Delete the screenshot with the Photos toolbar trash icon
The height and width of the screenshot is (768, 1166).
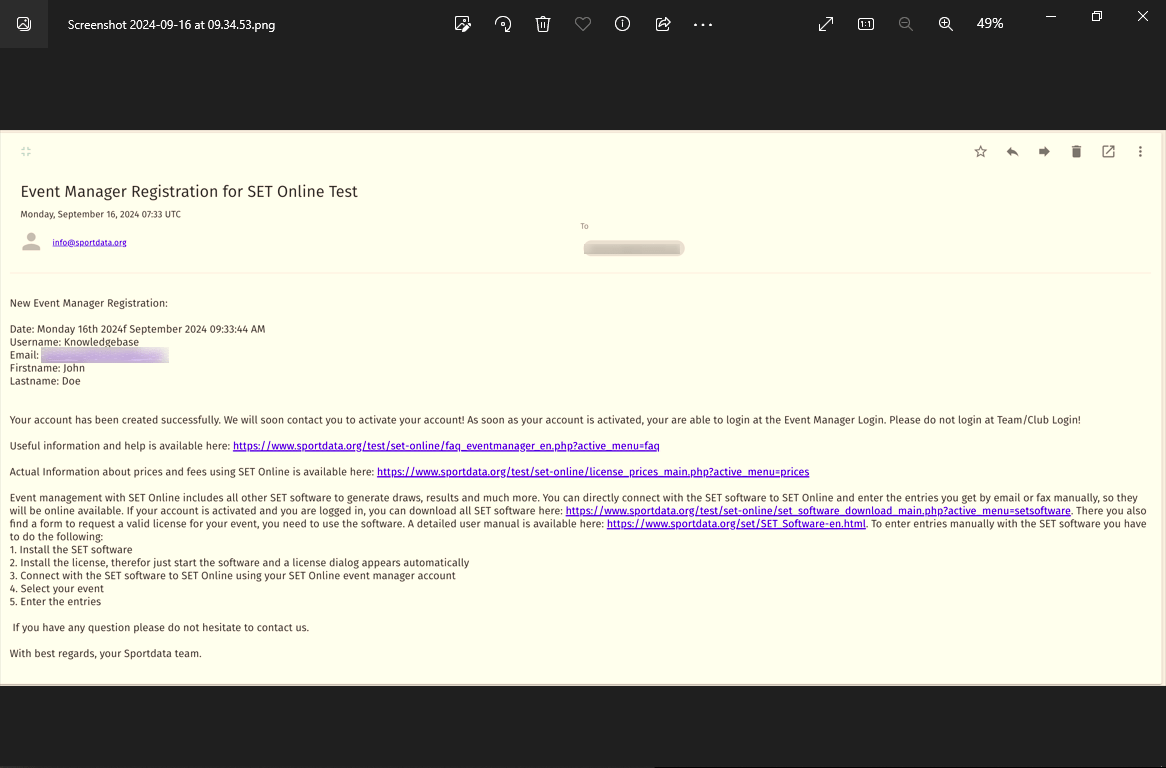543,24
